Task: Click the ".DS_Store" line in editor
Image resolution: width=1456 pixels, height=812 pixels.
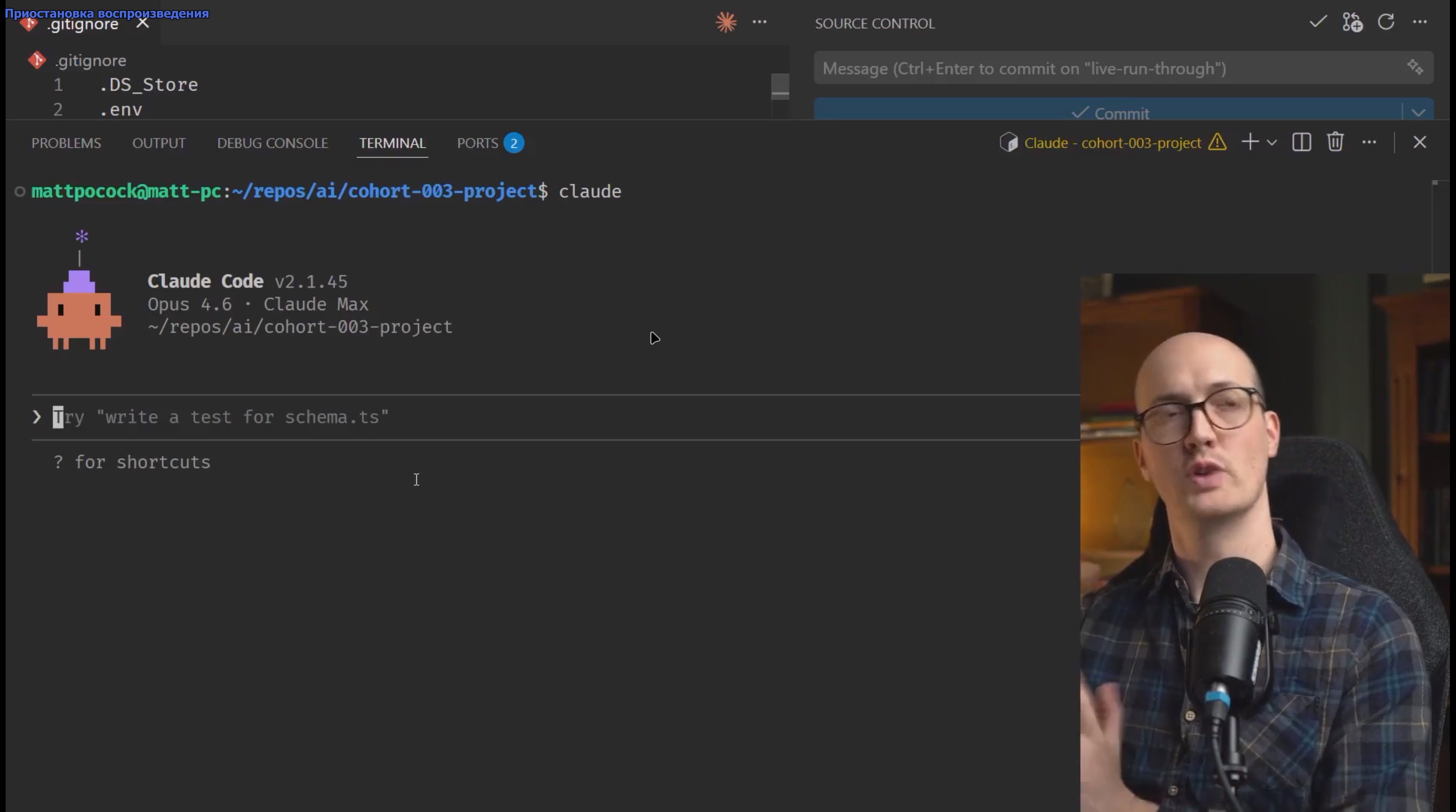Action: 149,85
